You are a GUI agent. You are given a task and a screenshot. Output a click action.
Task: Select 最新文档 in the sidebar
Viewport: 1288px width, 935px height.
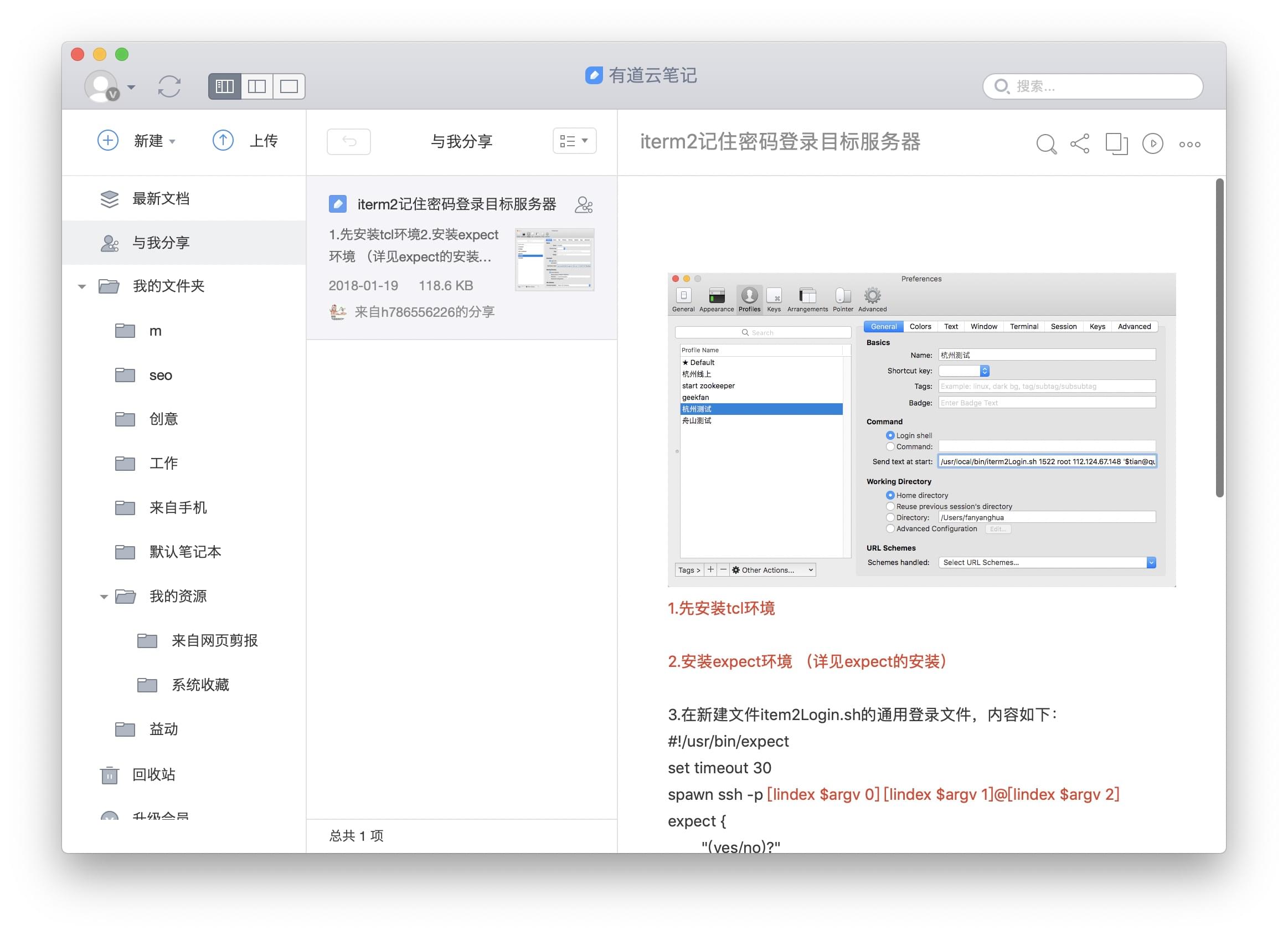[161, 199]
